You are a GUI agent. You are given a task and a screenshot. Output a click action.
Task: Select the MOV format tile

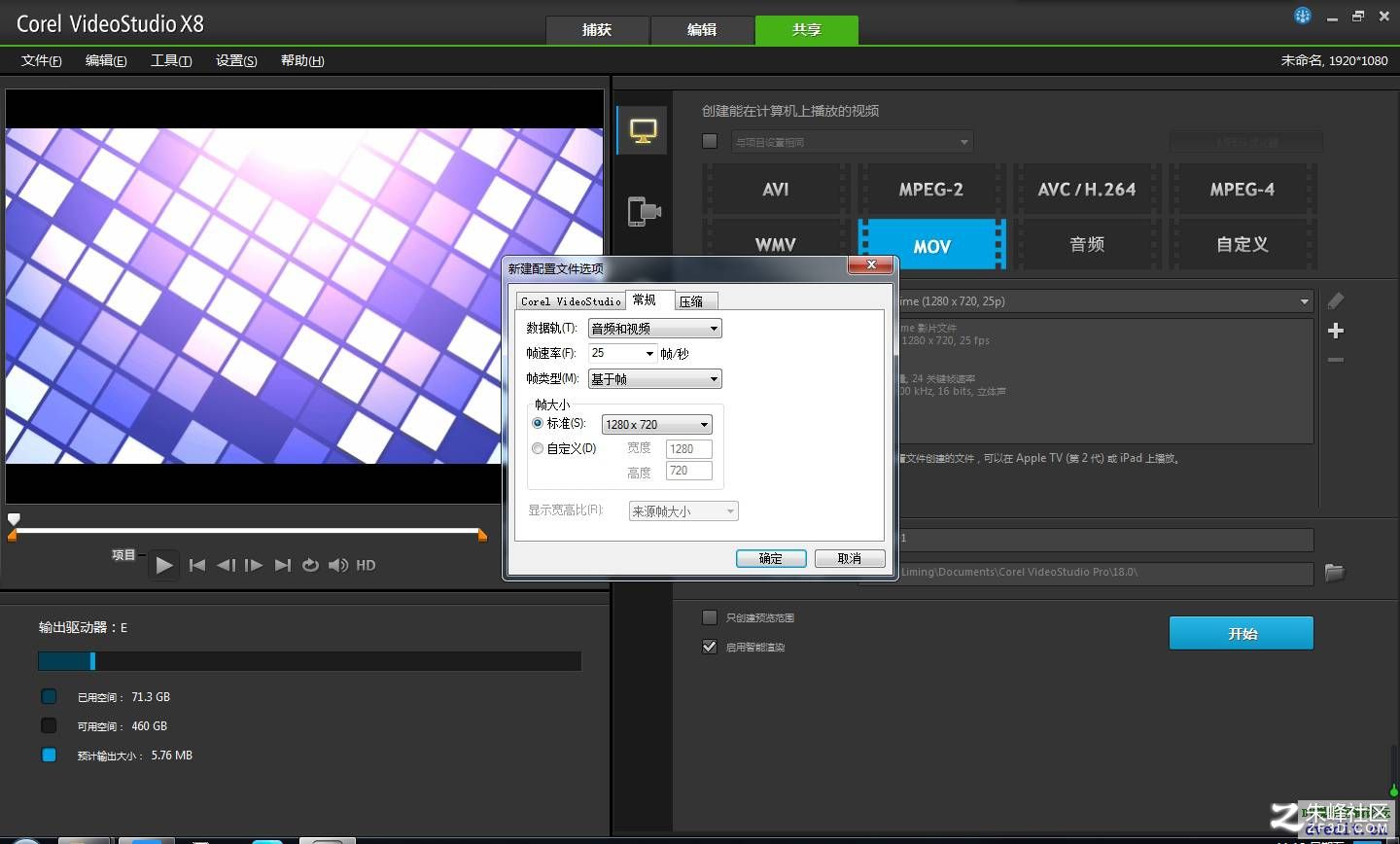coord(930,245)
